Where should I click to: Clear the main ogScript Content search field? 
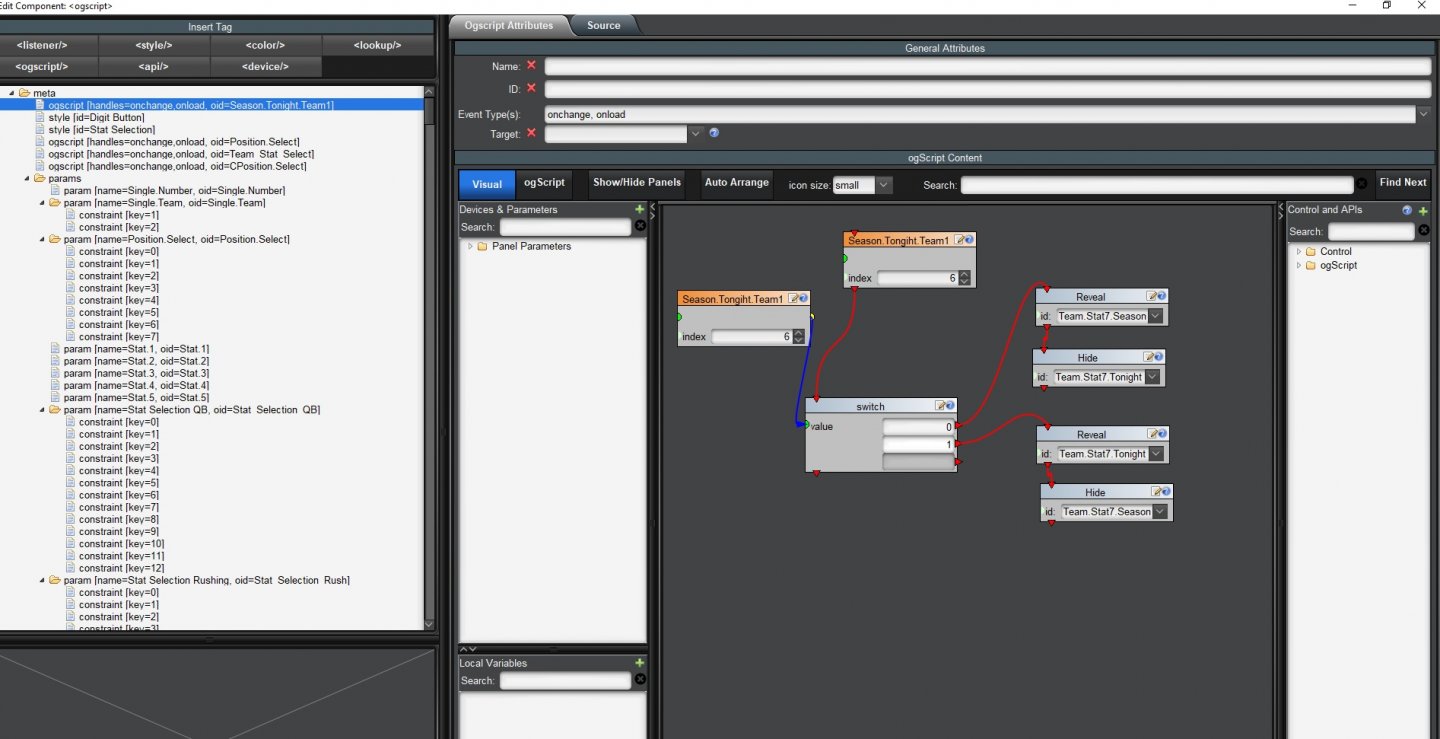tap(1361, 184)
